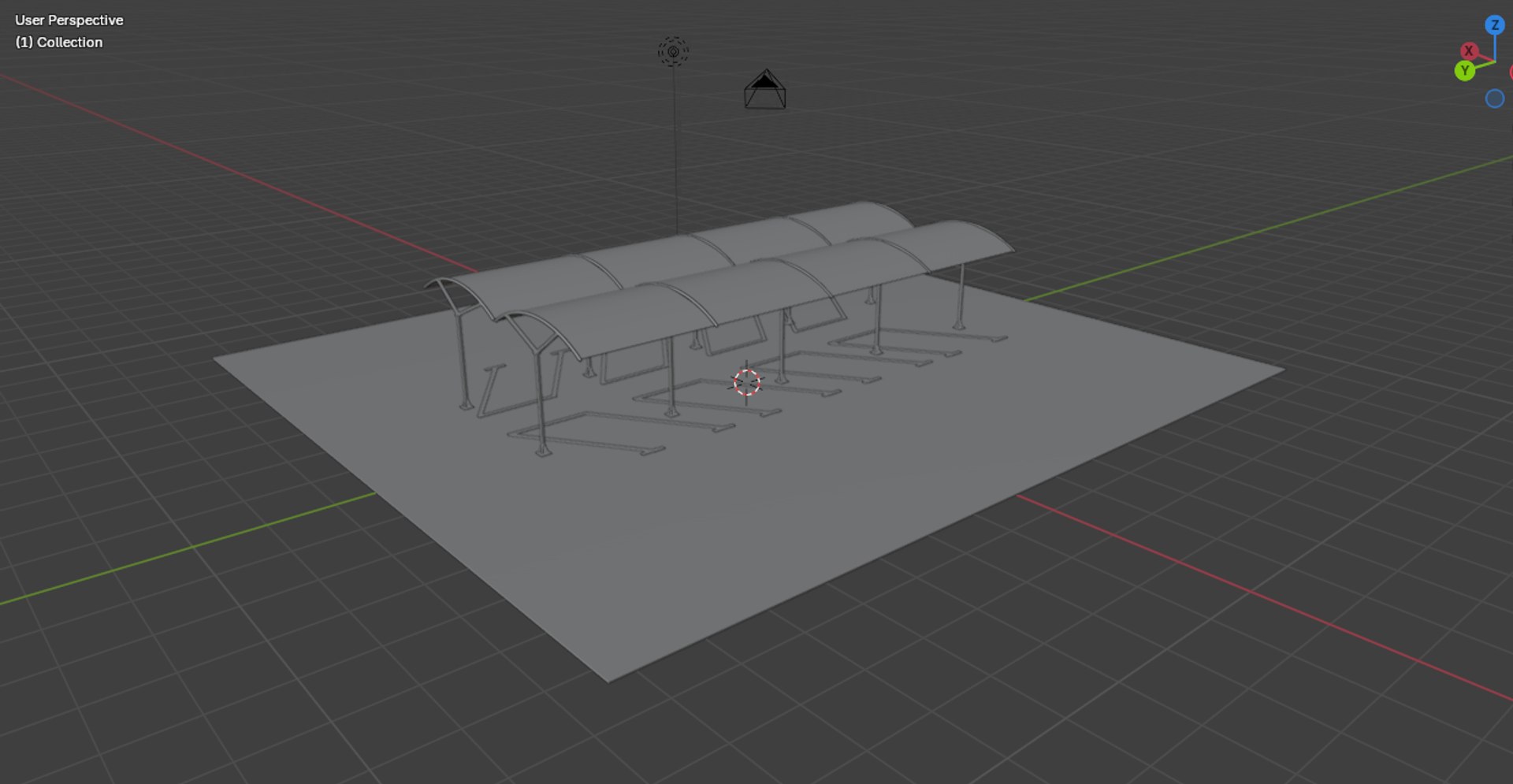Screen dimensions: 1513x784
Task: Click the green Y axis gizmo handle
Action: (x=1464, y=71)
